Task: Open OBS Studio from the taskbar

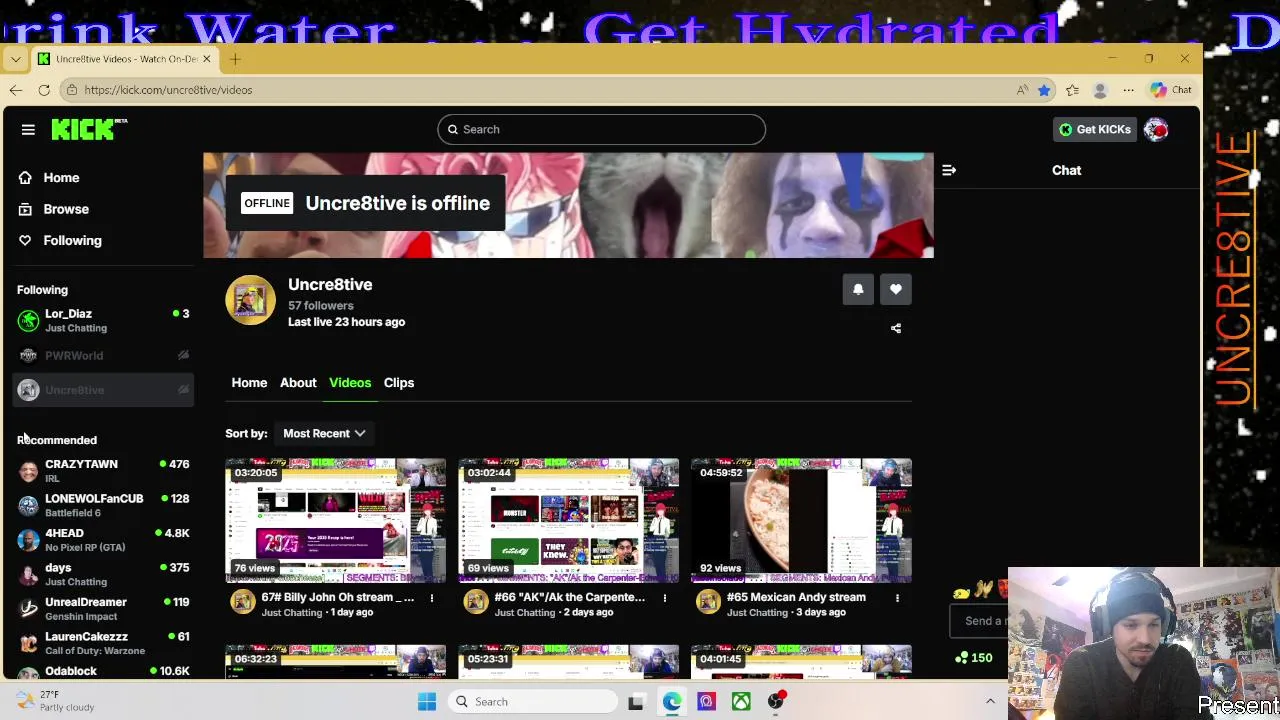Action: click(776, 702)
